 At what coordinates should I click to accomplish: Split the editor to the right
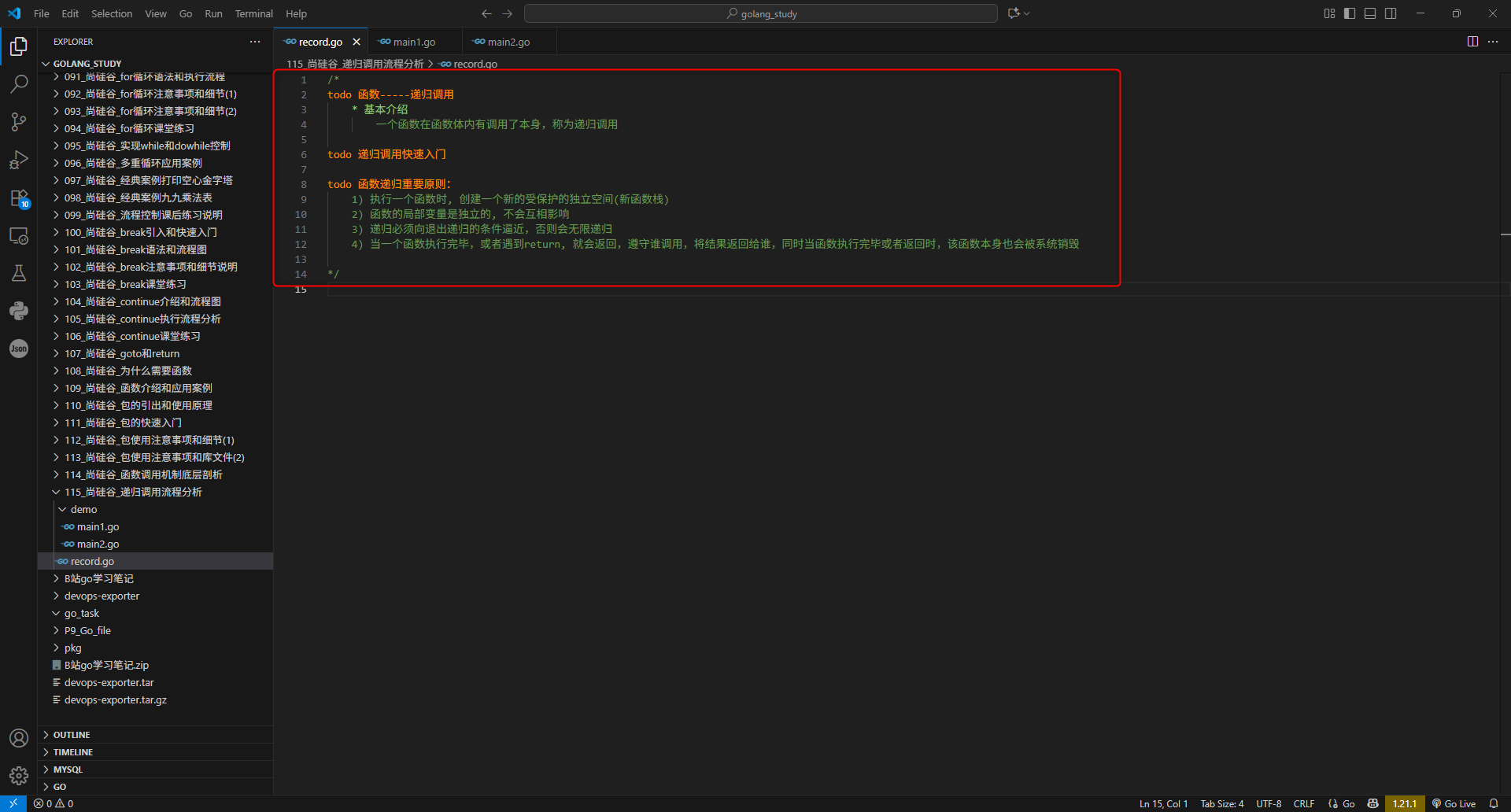pyautogui.click(x=1472, y=42)
